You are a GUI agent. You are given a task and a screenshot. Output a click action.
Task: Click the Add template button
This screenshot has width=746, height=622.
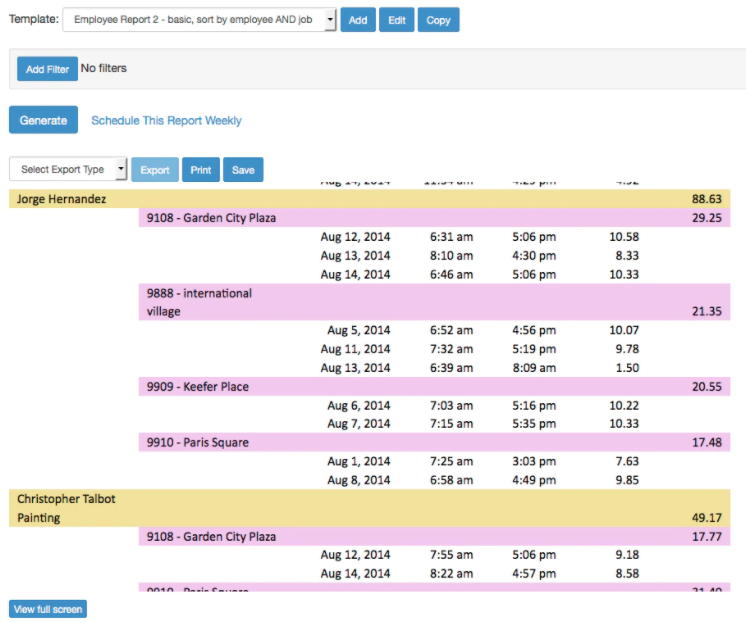[357, 20]
